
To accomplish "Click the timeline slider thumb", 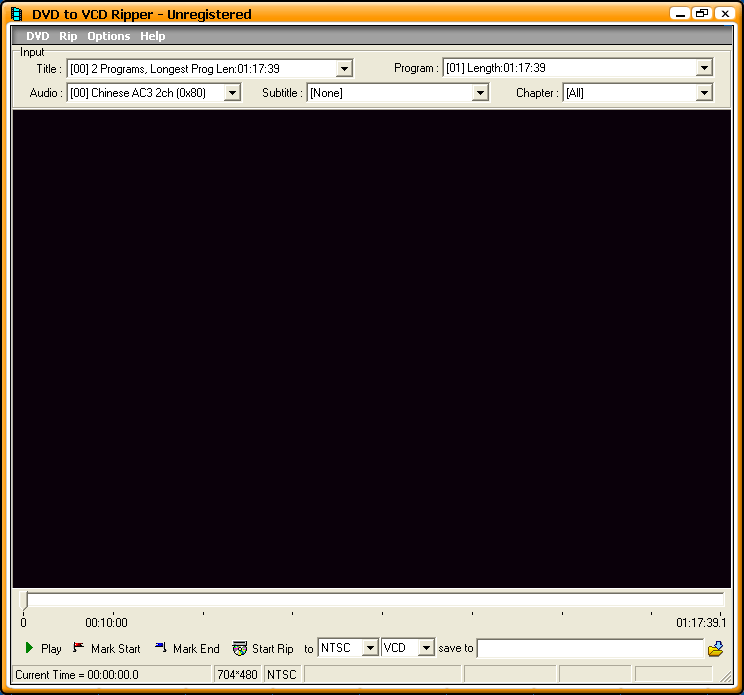I will (x=24, y=600).
